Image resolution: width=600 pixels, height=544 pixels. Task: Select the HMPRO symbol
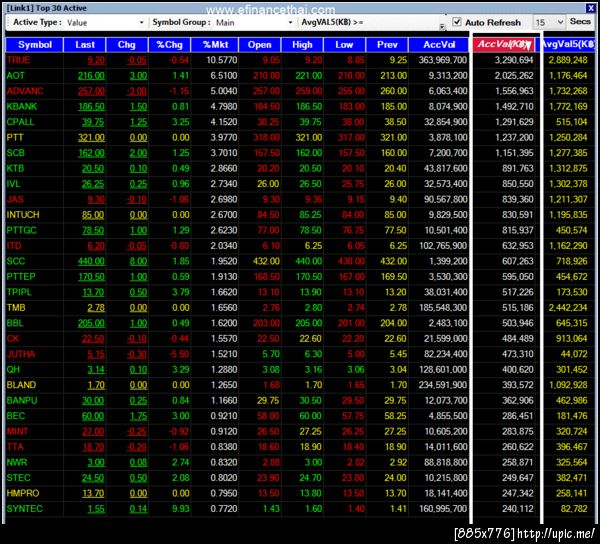tap(23, 493)
